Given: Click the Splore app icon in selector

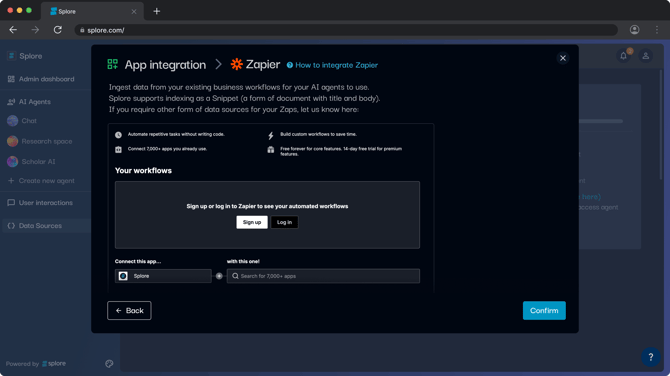Looking at the screenshot, I should pos(123,276).
